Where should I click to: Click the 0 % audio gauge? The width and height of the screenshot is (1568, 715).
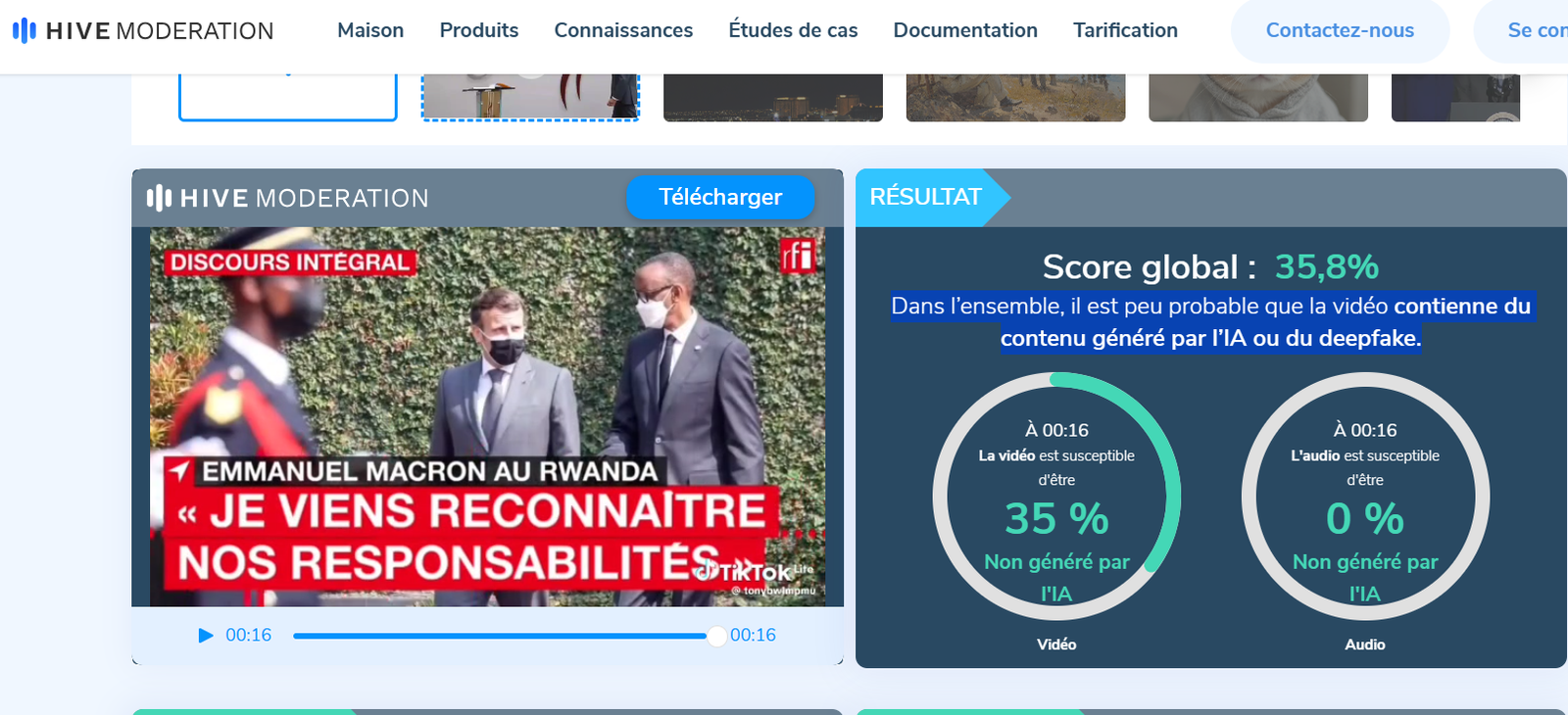[1365, 496]
